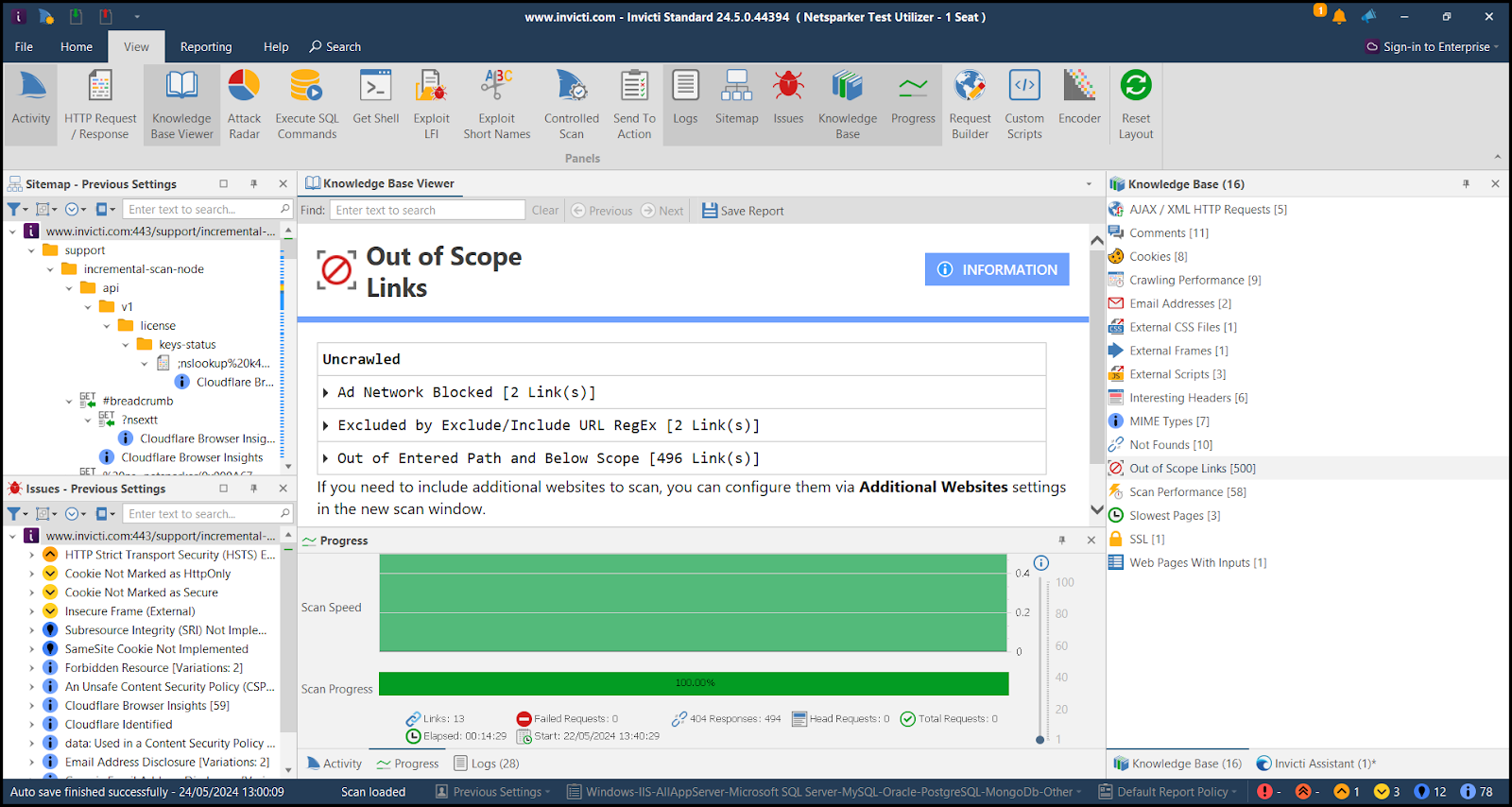Click the Get Shell ribbon icon
The image size is (1512, 807).
click(375, 96)
